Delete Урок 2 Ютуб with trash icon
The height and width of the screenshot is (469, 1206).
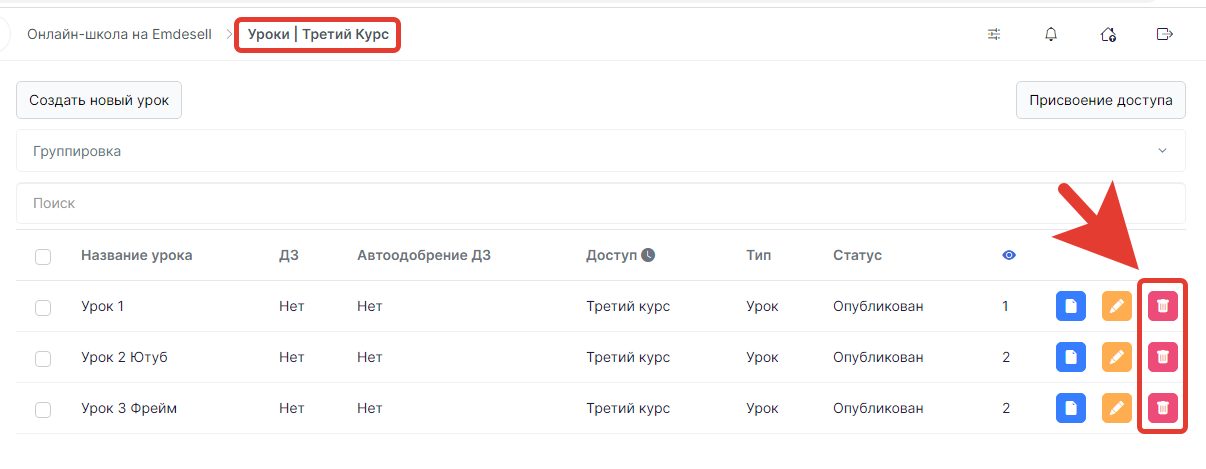click(x=1162, y=356)
